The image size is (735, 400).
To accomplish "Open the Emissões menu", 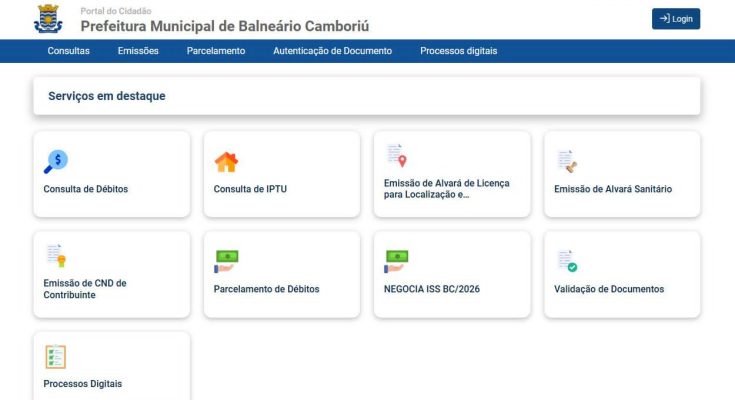I will (x=138, y=51).
